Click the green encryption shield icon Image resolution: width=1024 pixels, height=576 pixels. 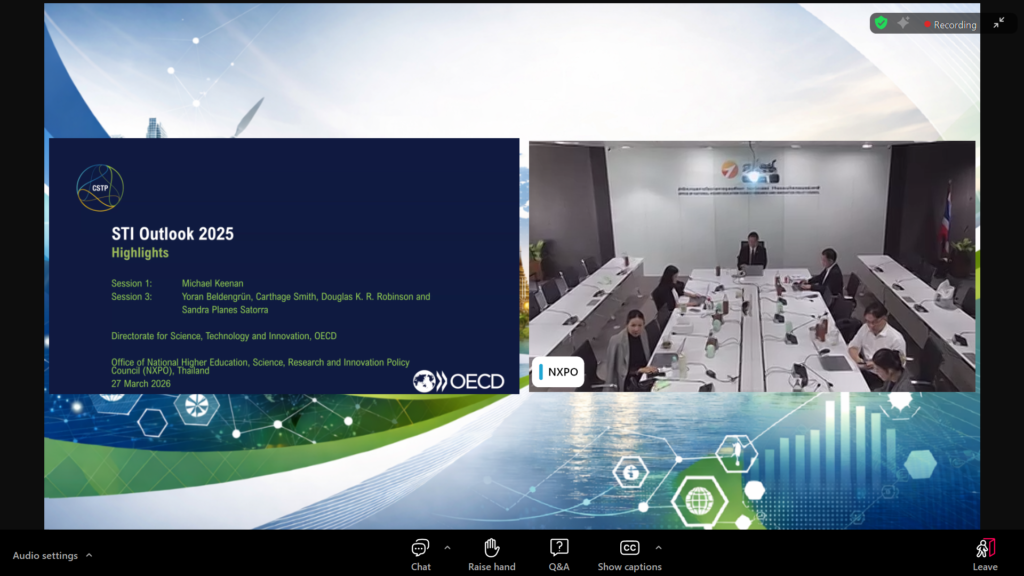click(881, 23)
